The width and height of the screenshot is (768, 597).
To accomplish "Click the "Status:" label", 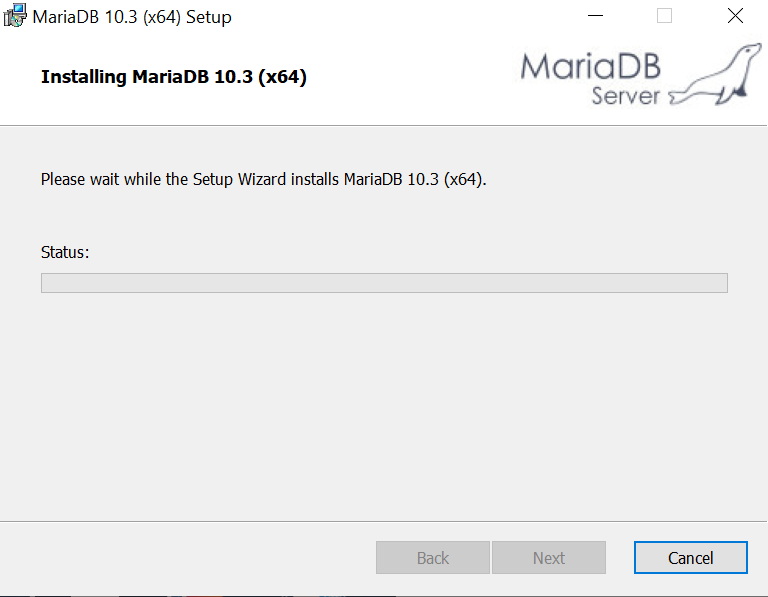I will click(x=65, y=252).
